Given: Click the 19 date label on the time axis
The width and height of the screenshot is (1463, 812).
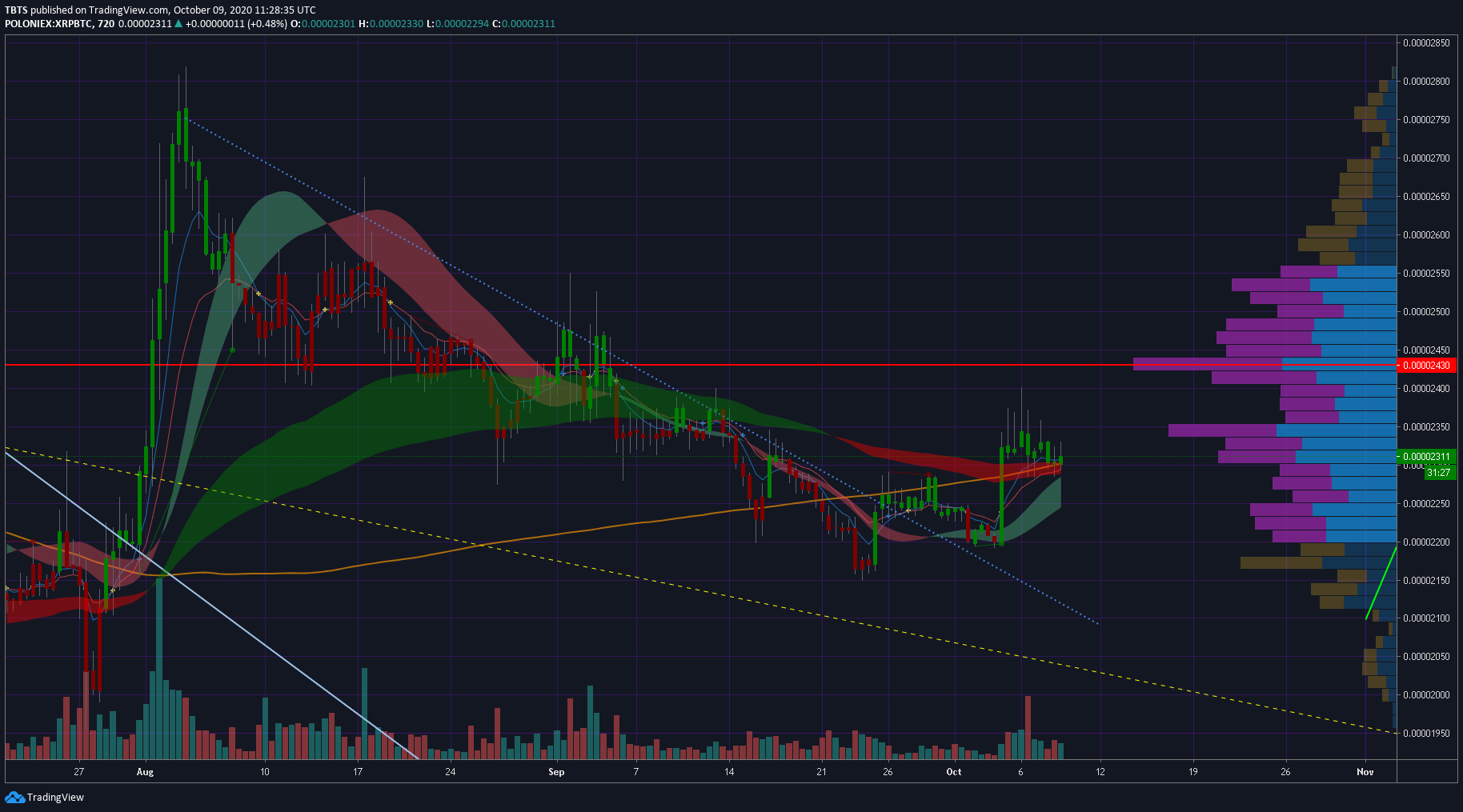Looking at the screenshot, I should click(x=1193, y=772).
